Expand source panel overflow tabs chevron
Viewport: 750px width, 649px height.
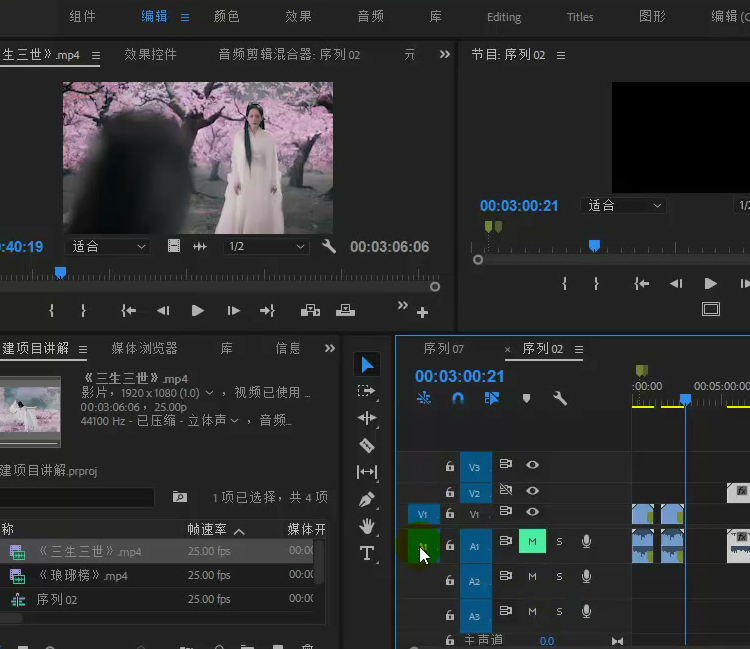[x=444, y=55]
